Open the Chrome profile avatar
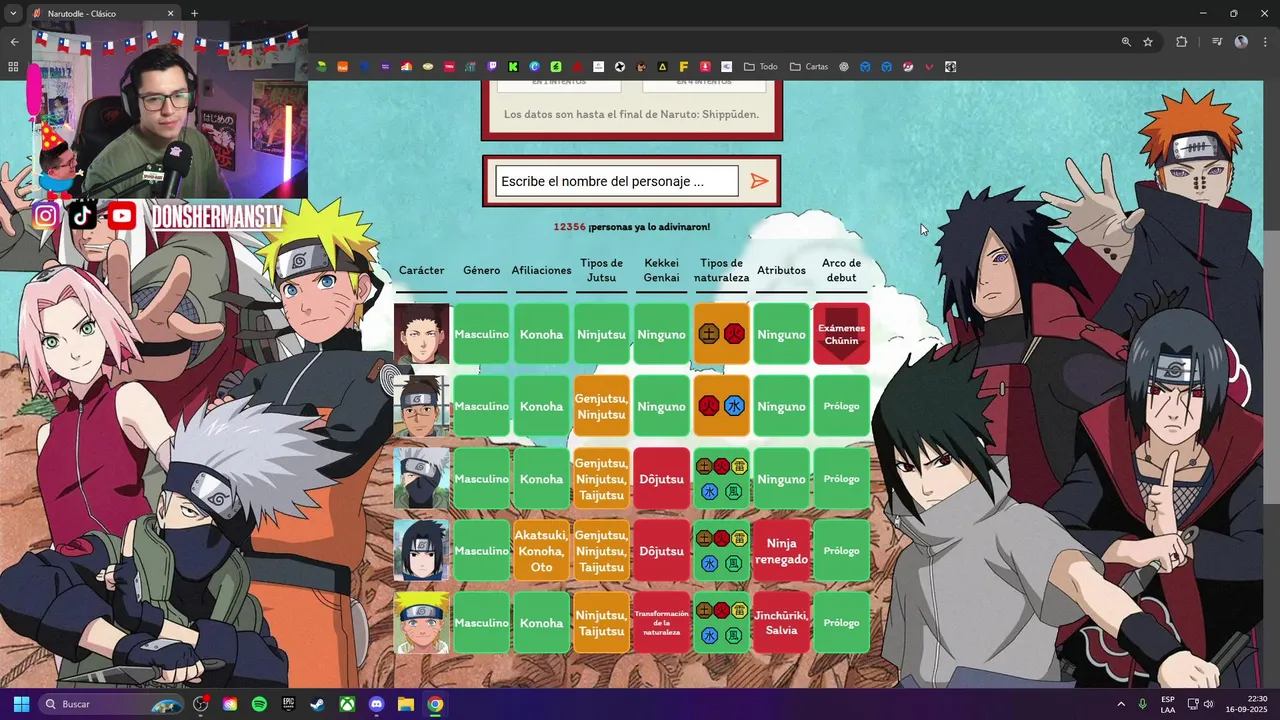 [x=1241, y=42]
